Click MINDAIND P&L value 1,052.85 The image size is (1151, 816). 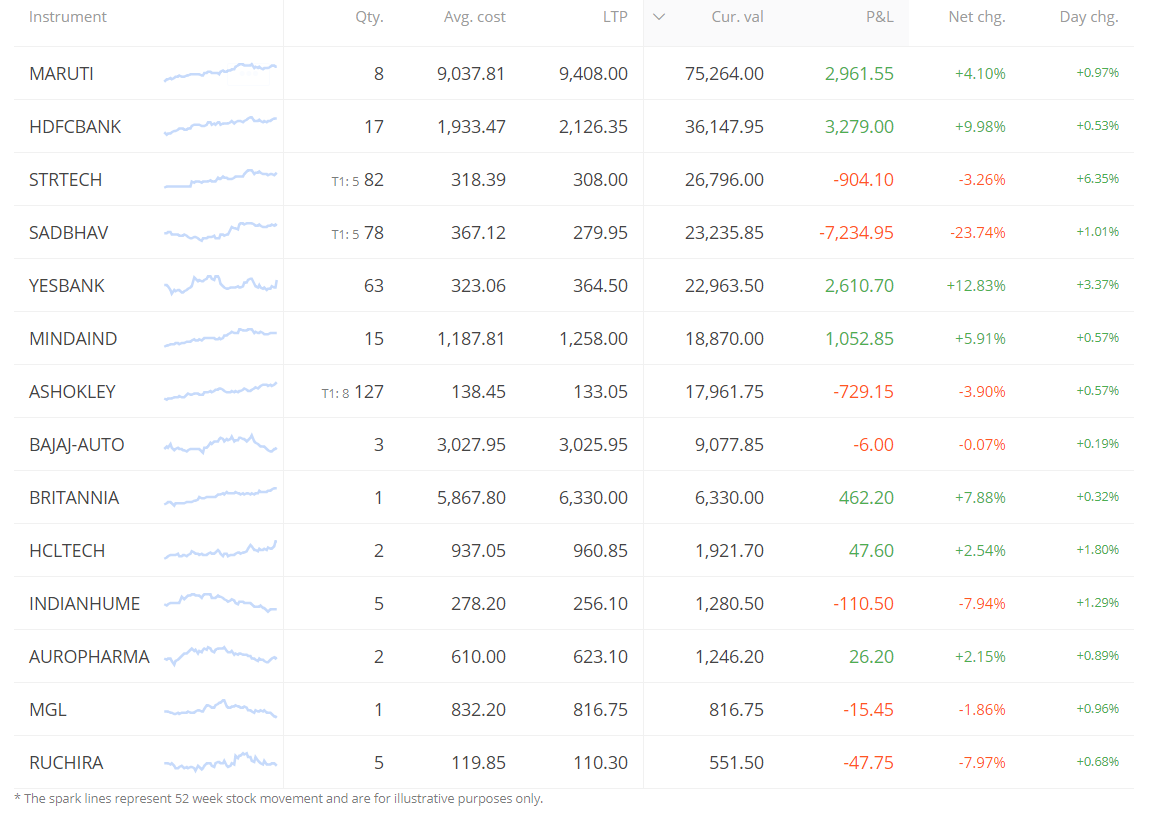click(859, 339)
